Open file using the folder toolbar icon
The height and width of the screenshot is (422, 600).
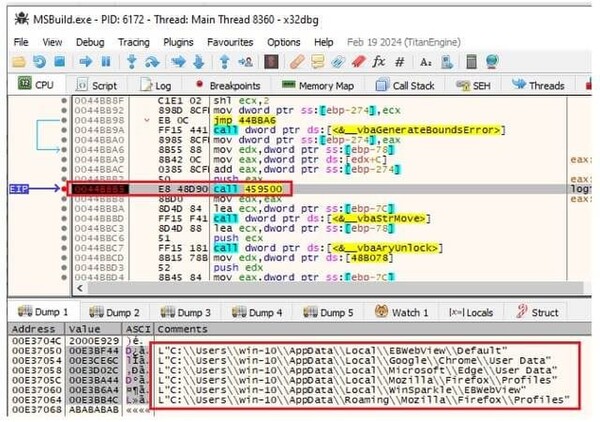click(x=18, y=62)
